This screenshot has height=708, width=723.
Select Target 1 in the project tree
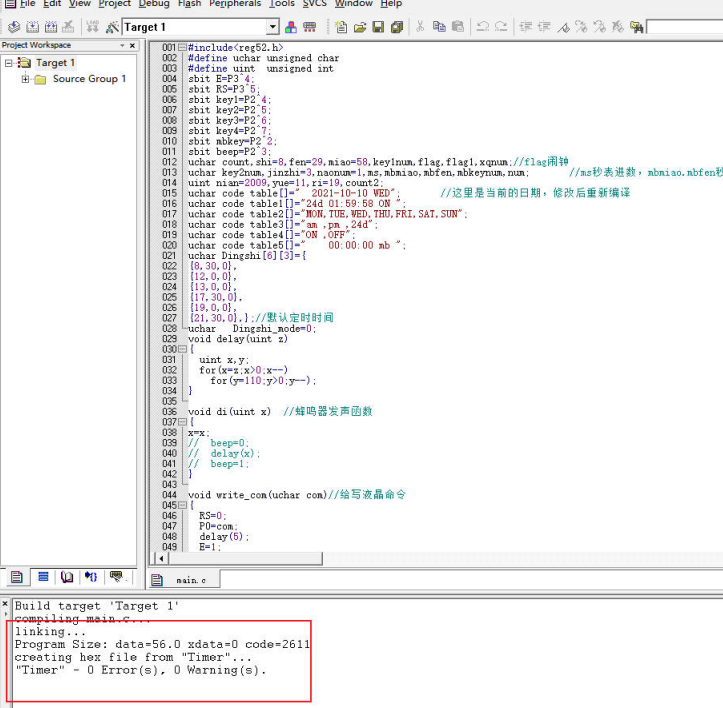pyautogui.click(x=55, y=63)
